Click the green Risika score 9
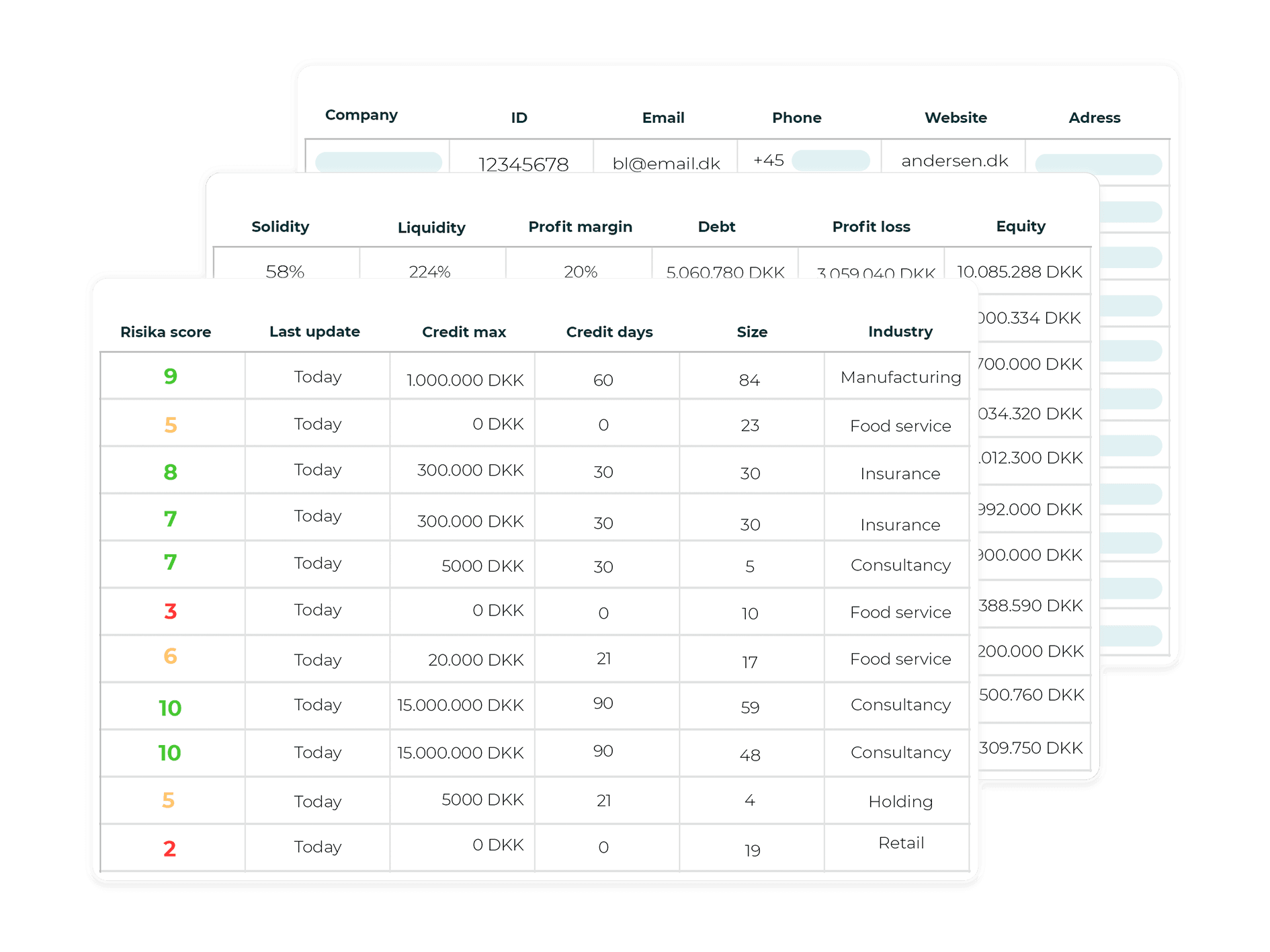 tap(171, 376)
